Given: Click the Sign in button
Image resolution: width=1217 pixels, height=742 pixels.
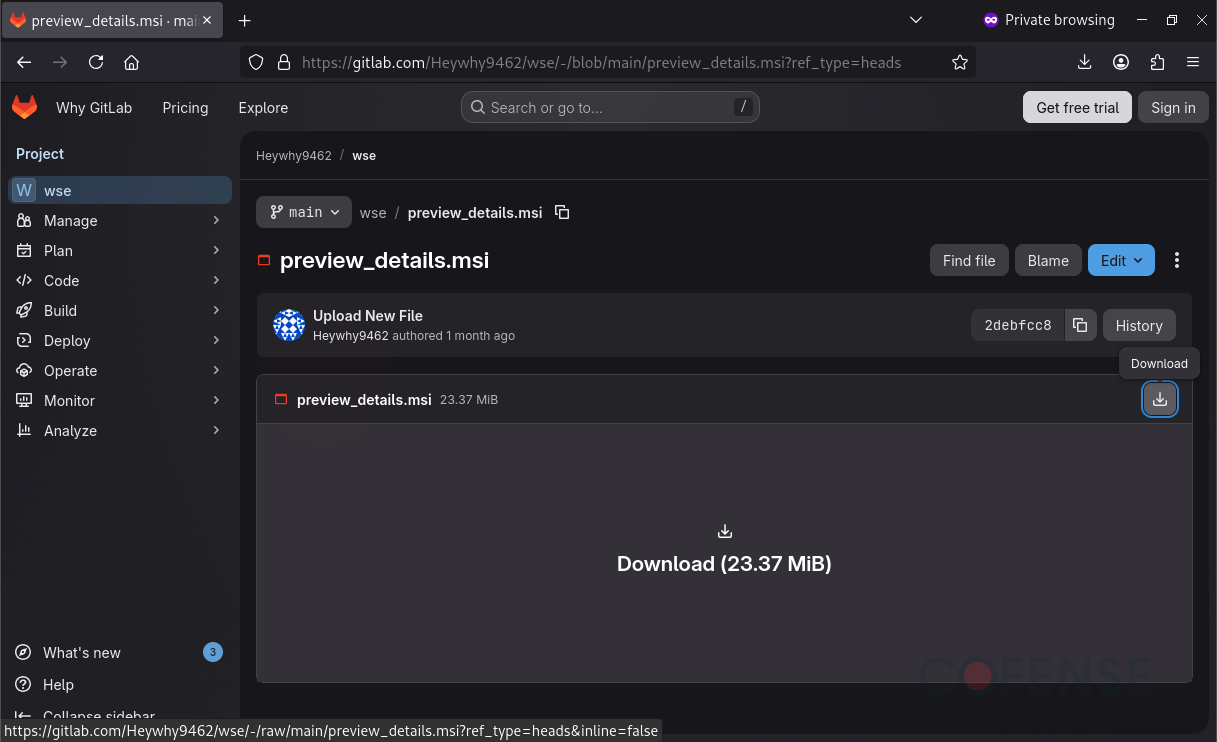Looking at the screenshot, I should tap(1172, 107).
